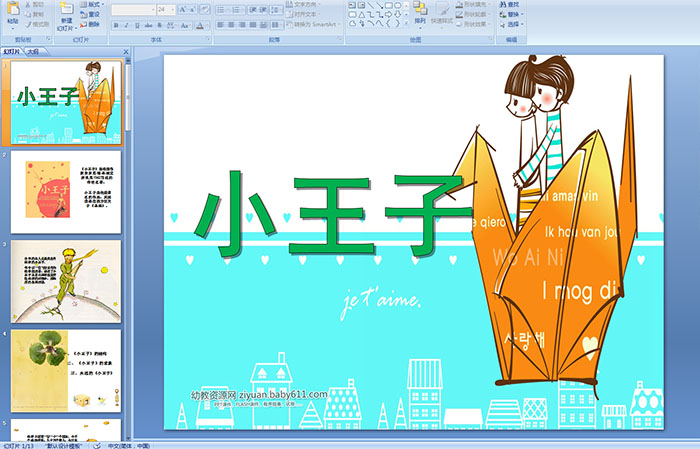Open Shape Fill (形状填充) color menu
Image resolution: width=700 pixels, height=449 pixels.
[x=472, y=4]
